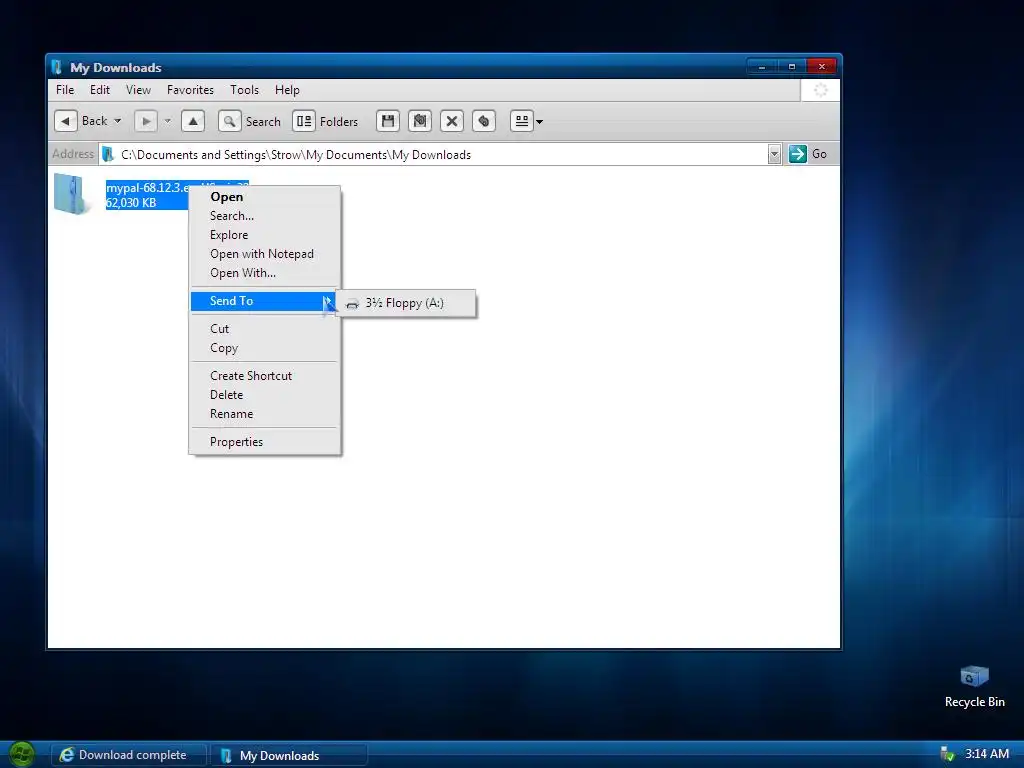
Task: Go up one folder level
Action: pyautogui.click(x=193, y=121)
